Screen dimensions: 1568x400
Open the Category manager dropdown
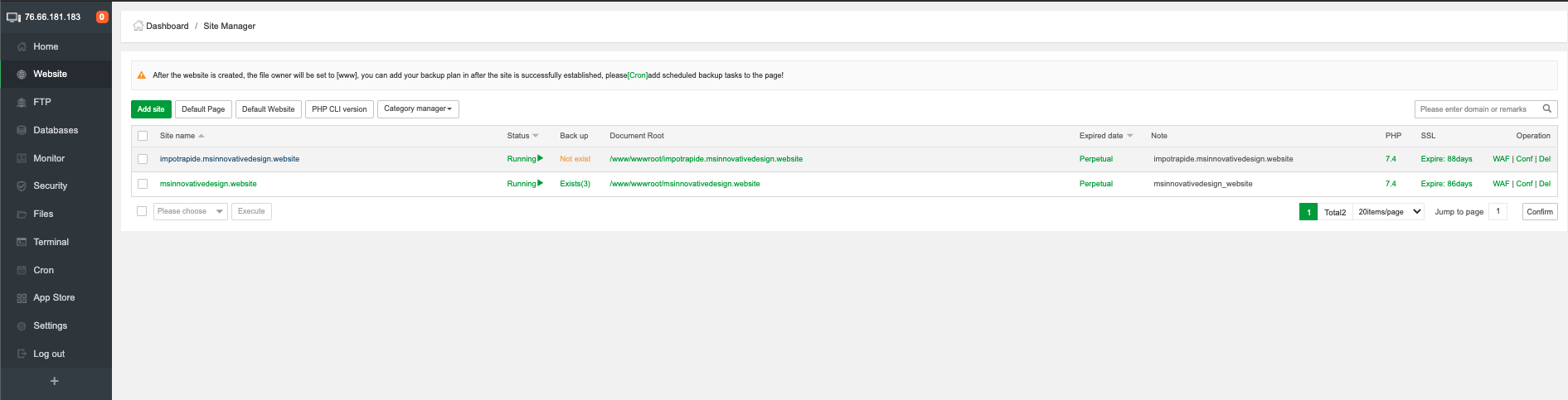coord(418,108)
